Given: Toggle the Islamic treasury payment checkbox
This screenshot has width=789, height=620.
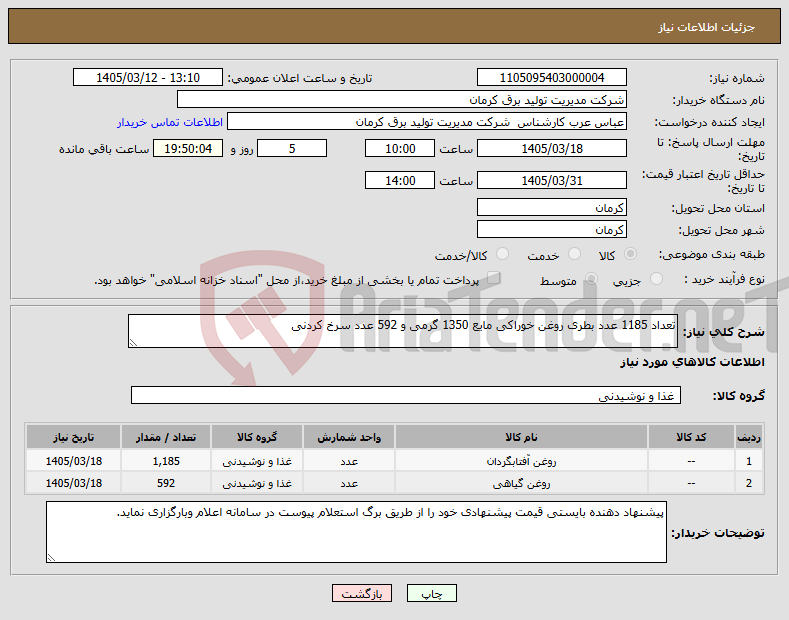Looking at the screenshot, I should 494,278.
